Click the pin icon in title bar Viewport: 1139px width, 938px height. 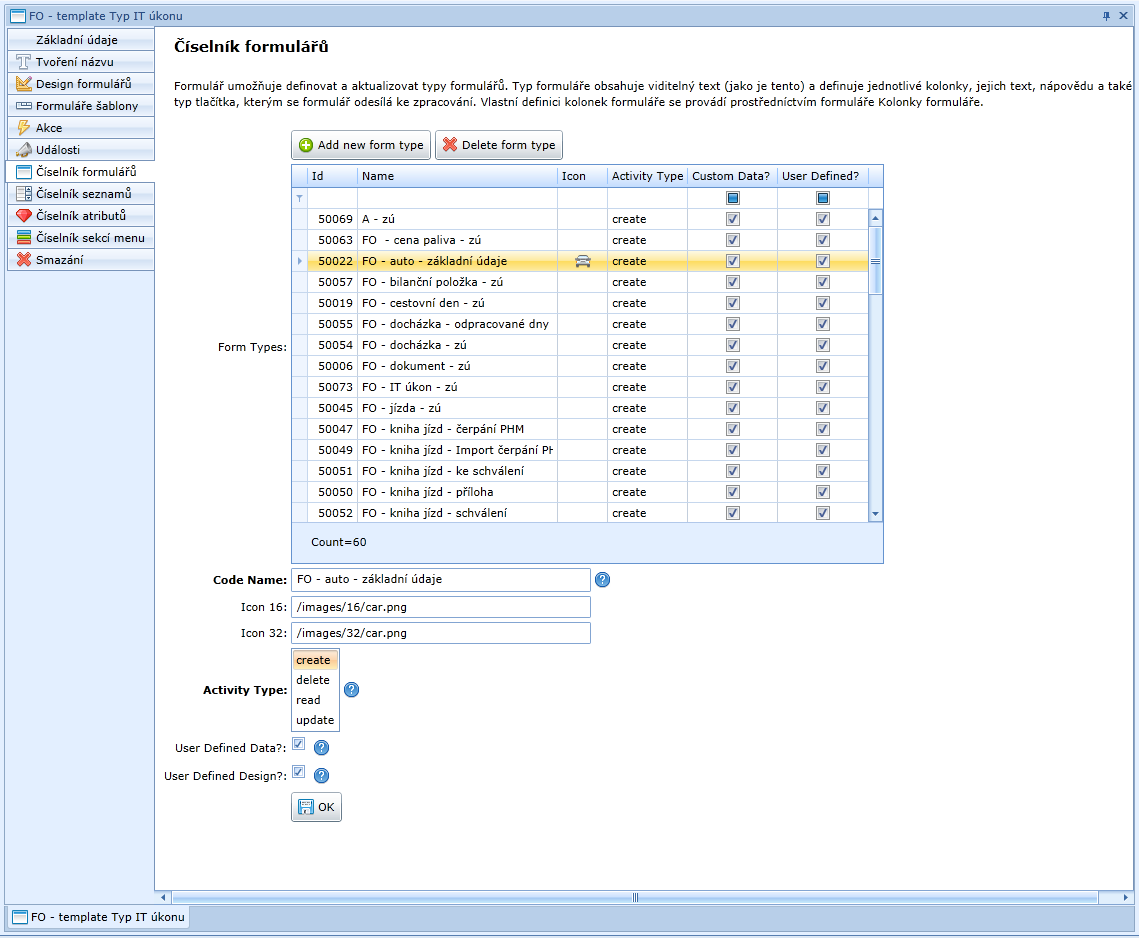coord(1106,16)
